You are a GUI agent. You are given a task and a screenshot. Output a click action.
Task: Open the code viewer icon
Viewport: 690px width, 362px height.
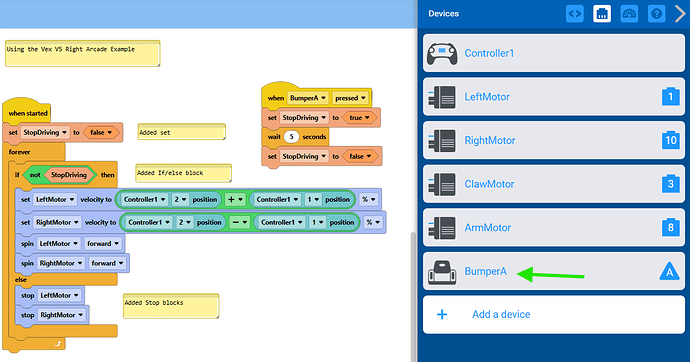tap(575, 14)
